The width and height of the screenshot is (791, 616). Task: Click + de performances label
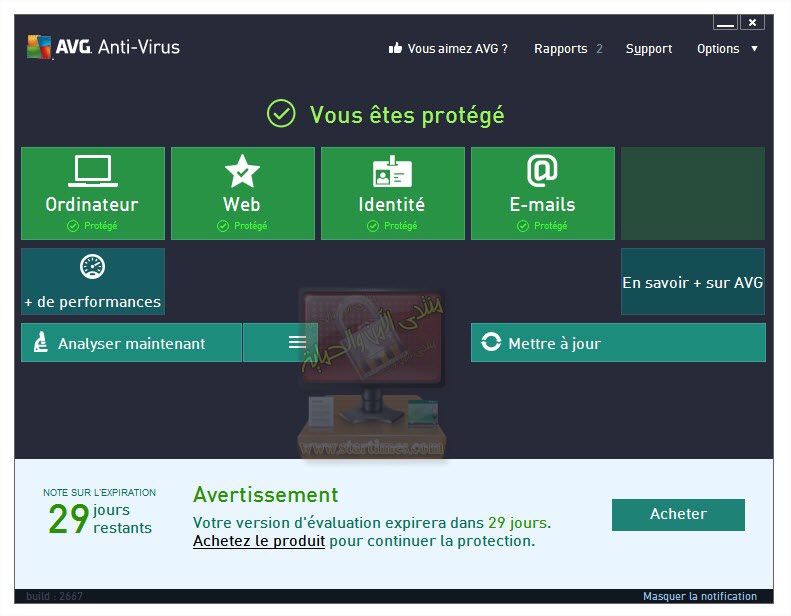click(93, 302)
